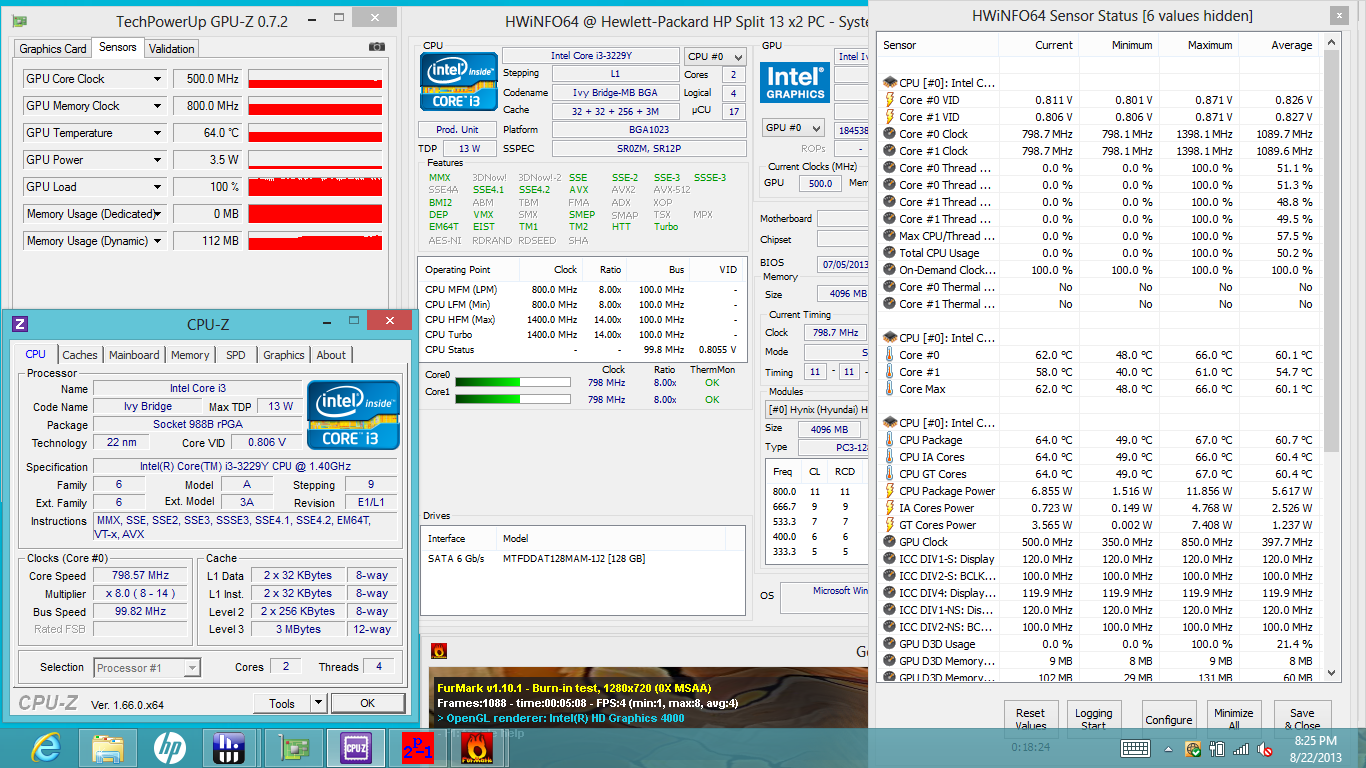Switch to FurMark via its taskbar icon

pos(479,747)
